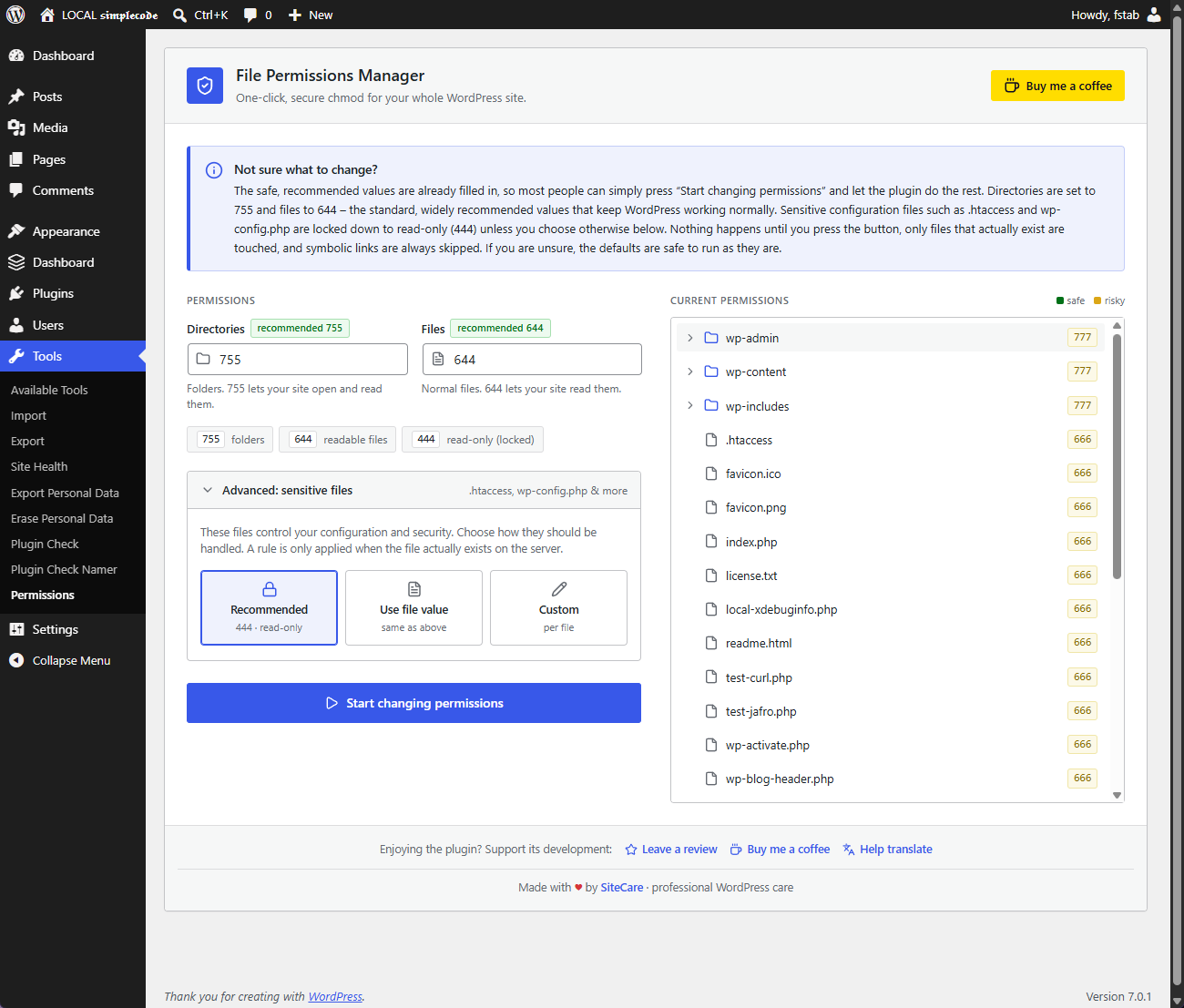
Task: Click the license.txt file icon
Action: [x=711, y=575]
